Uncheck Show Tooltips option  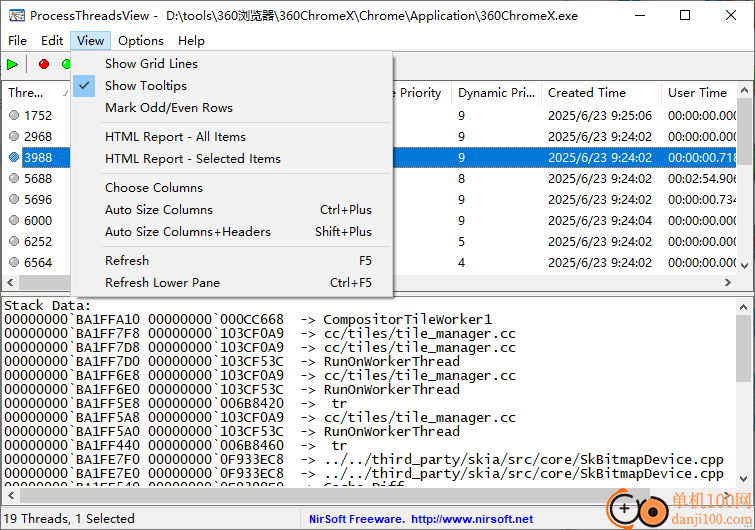[232, 86]
